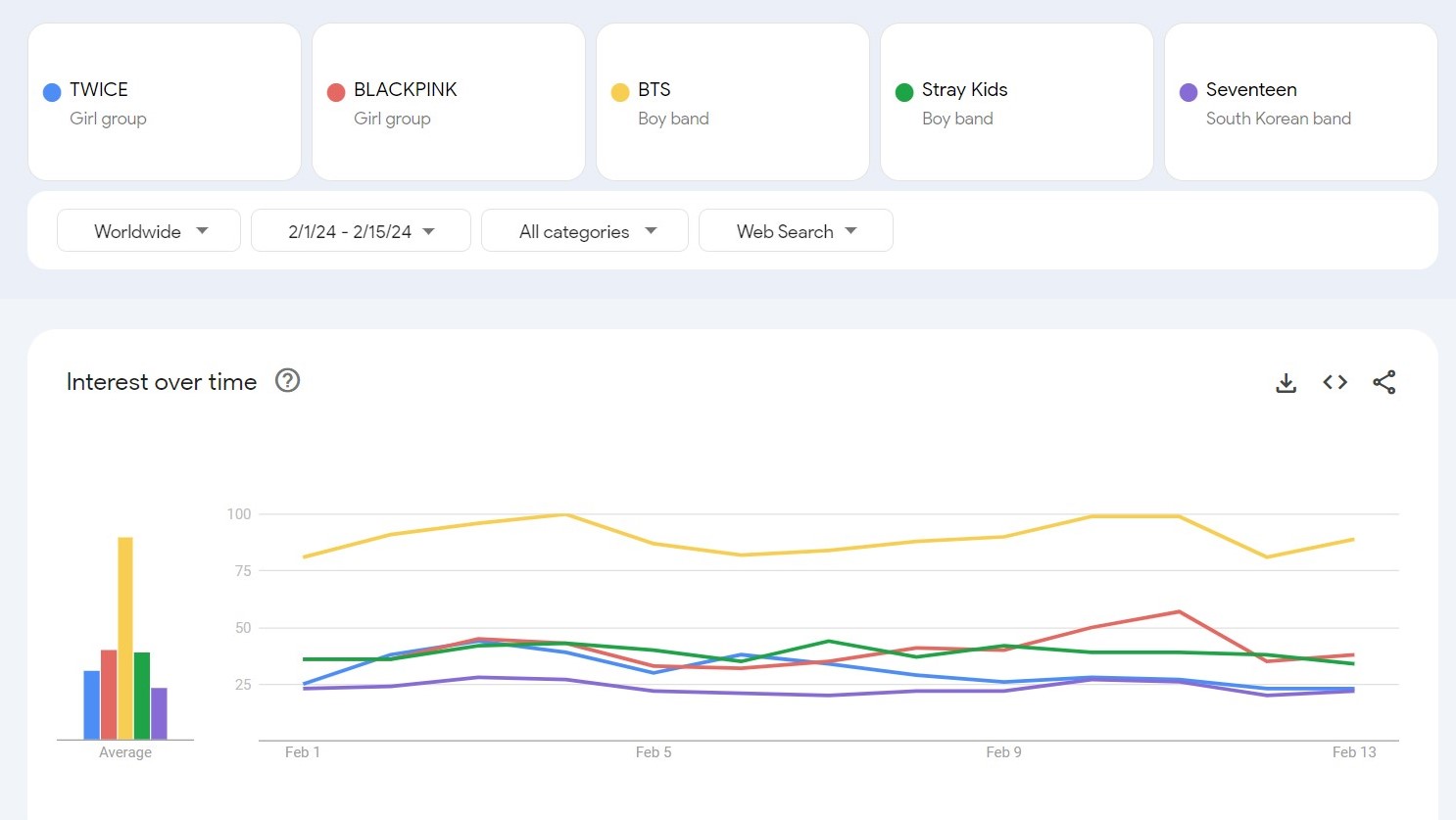
Task: Click the 25 y-axis value
Action: (243, 685)
